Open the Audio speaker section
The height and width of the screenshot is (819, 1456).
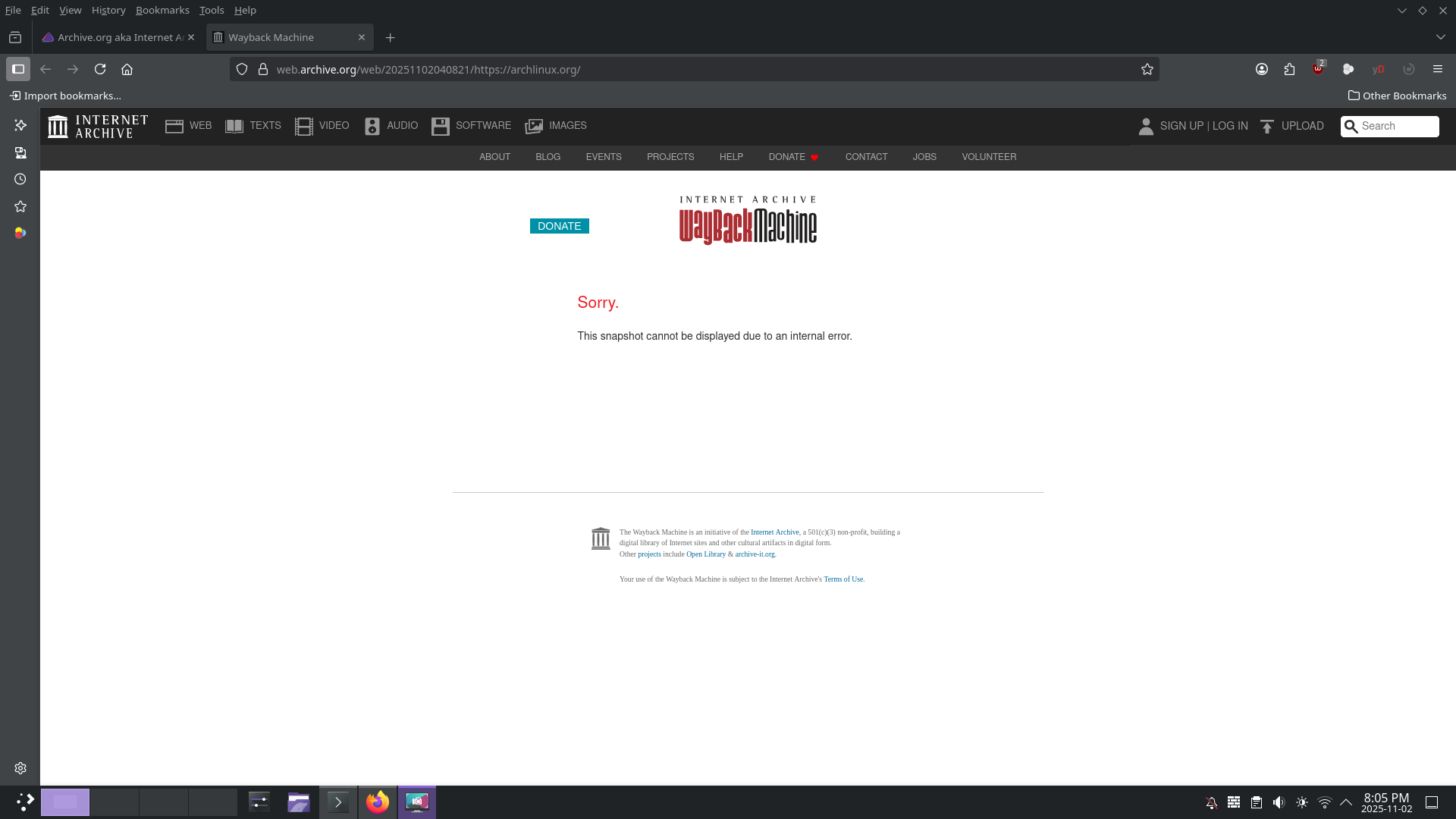point(391,126)
